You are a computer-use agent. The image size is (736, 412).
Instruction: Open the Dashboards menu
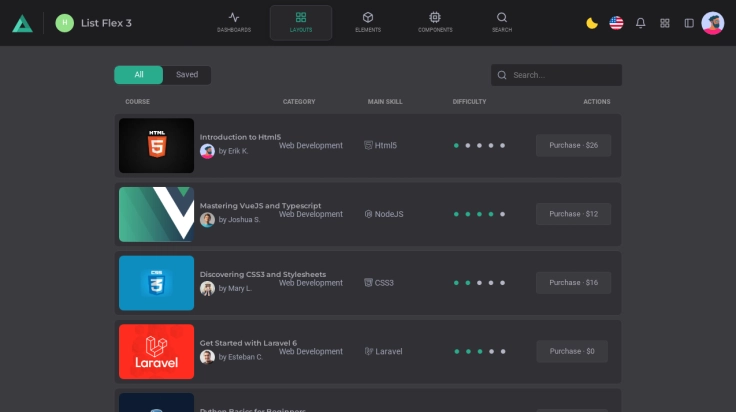[x=234, y=22]
